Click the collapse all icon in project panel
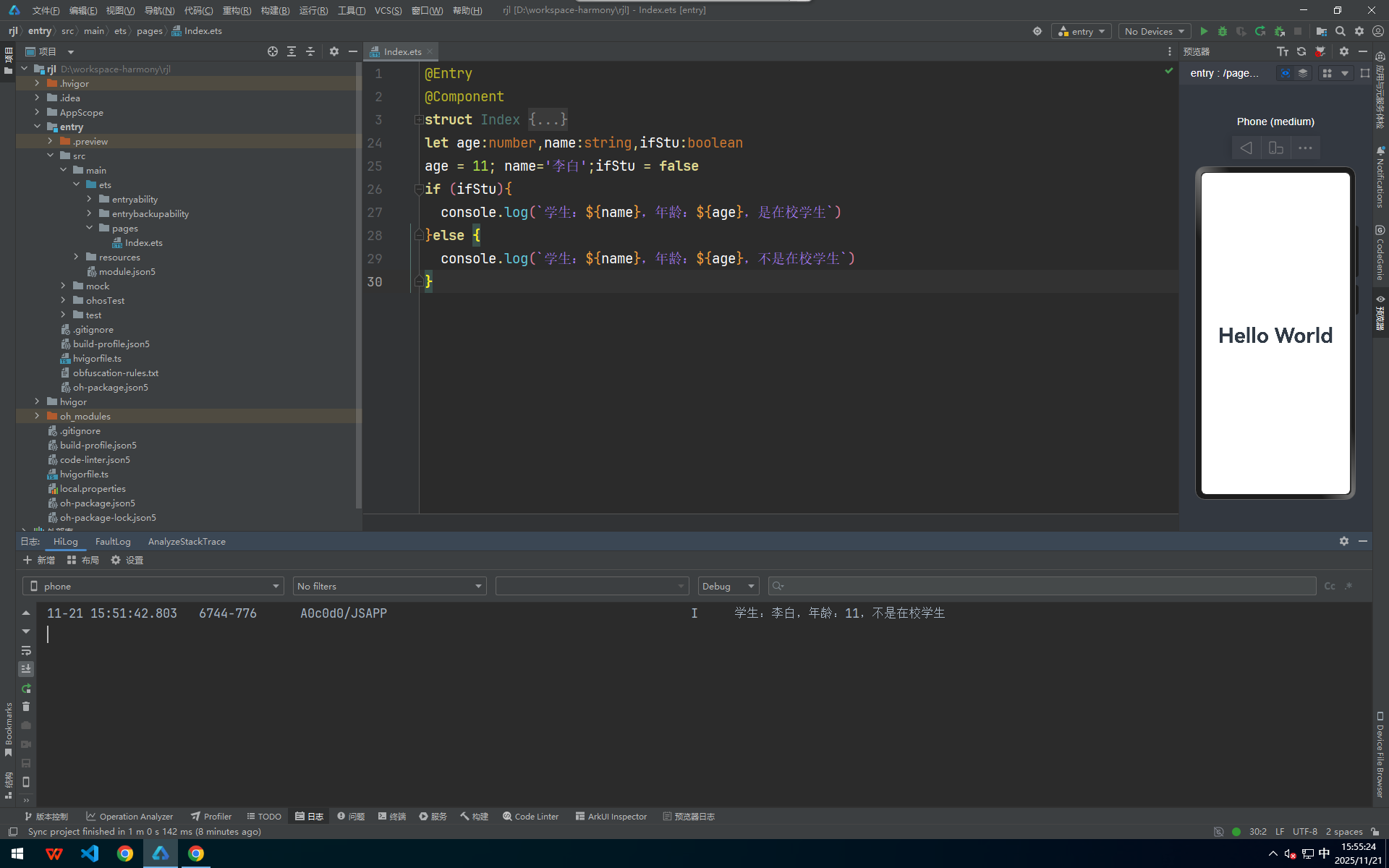The height and width of the screenshot is (868, 1389). pyautogui.click(x=310, y=51)
